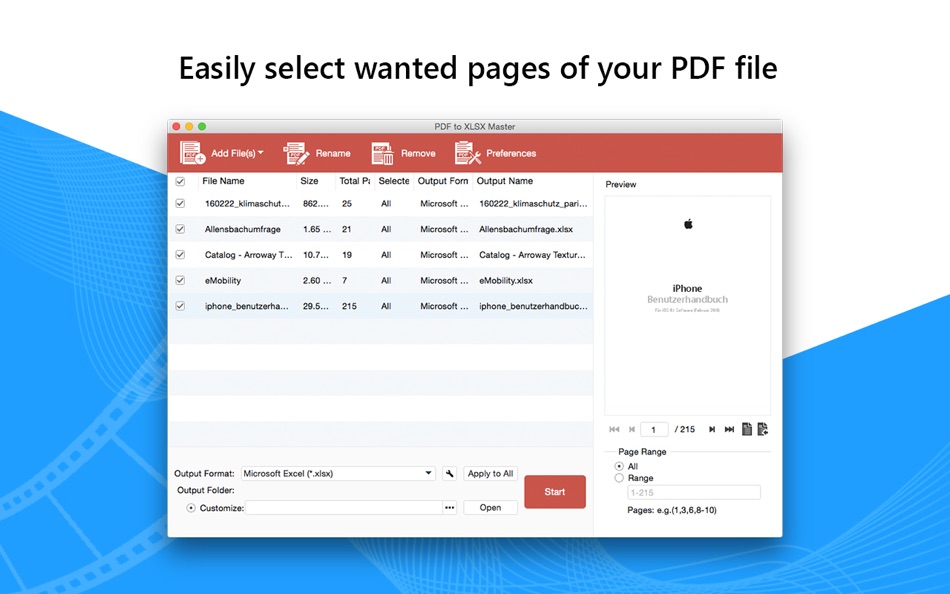Go to next preview page
Viewport: 950px width, 594px height.
pos(712,429)
